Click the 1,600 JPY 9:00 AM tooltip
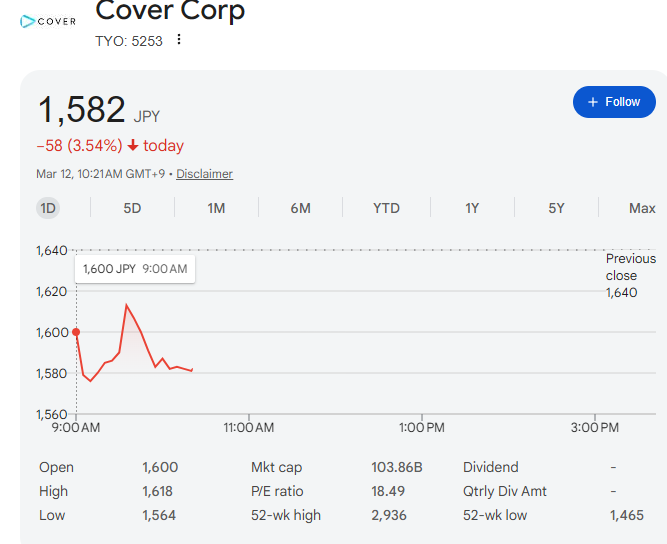The width and height of the screenshot is (667, 544). pos(135,269)
